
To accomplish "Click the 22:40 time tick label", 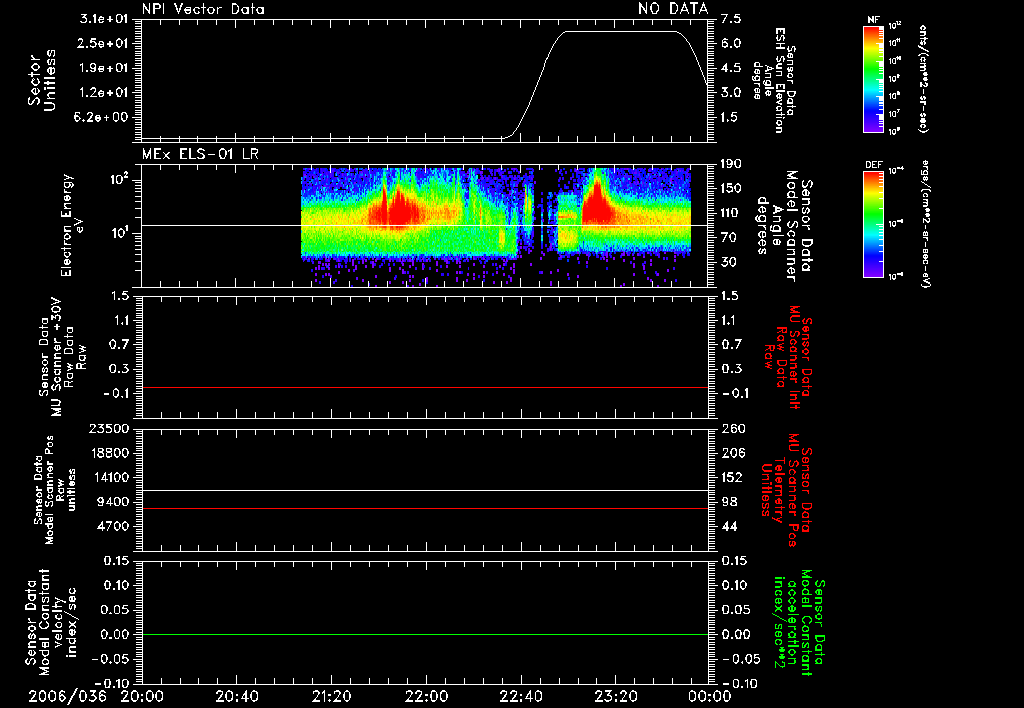I will tap(520, 696).
